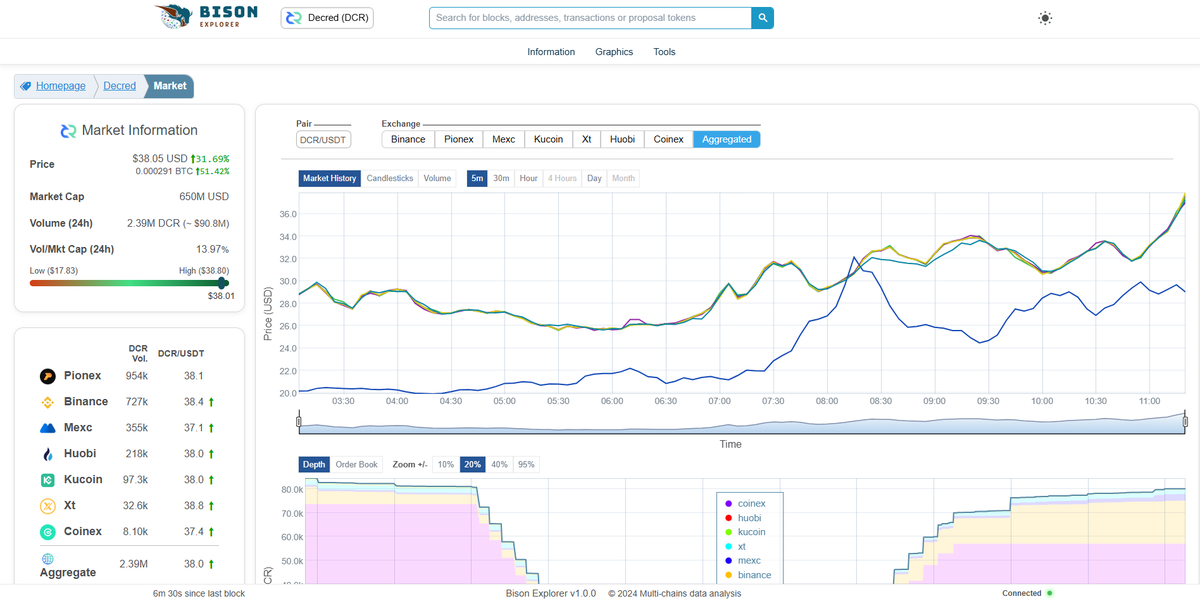Click the green Connected status indicator

point(1050,593)
